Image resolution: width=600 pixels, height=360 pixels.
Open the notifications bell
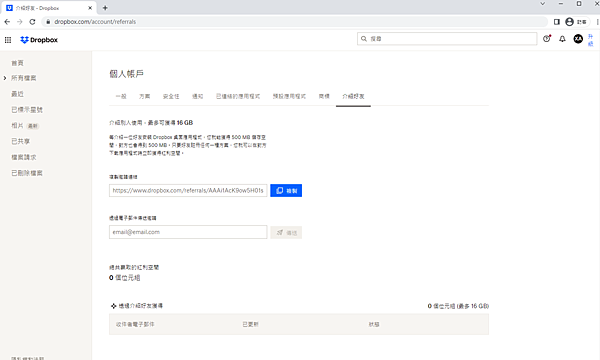click(562, 39)
